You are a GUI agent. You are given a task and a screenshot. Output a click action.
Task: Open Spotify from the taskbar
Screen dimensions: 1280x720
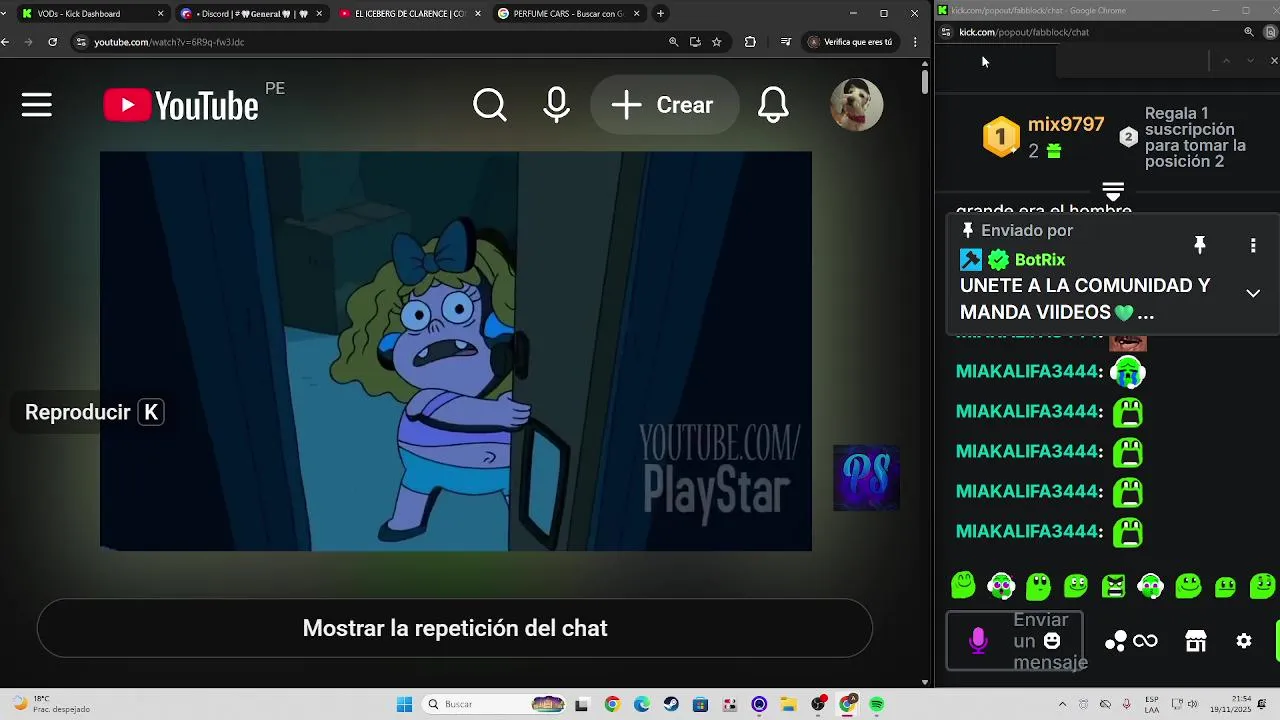pyautogui.click(x=877, y=704)
